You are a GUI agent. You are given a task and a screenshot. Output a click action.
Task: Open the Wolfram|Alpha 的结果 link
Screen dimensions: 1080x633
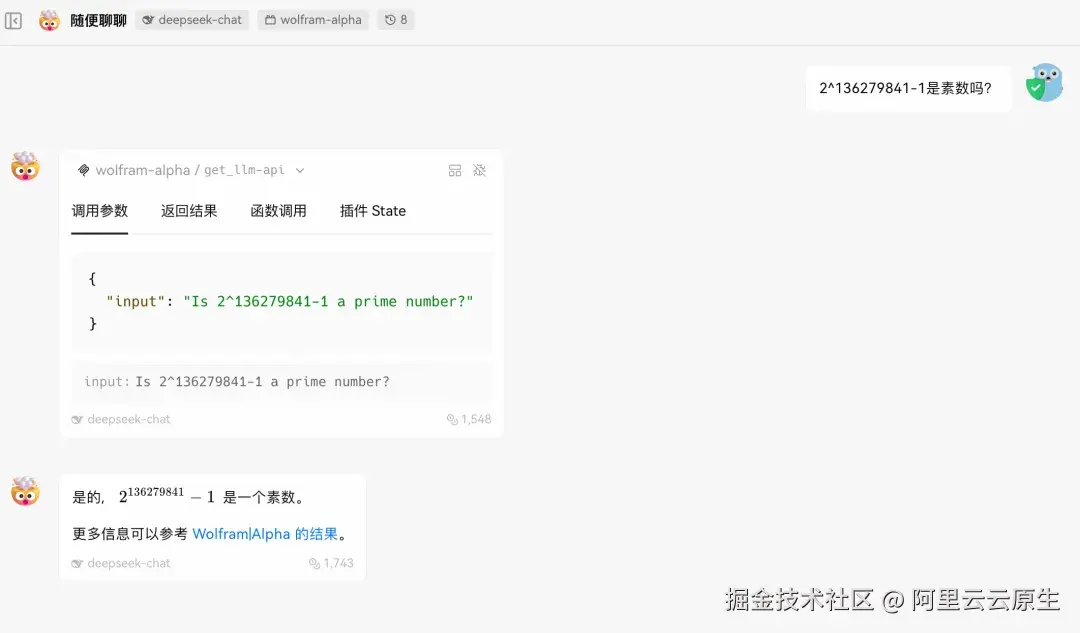265,533
